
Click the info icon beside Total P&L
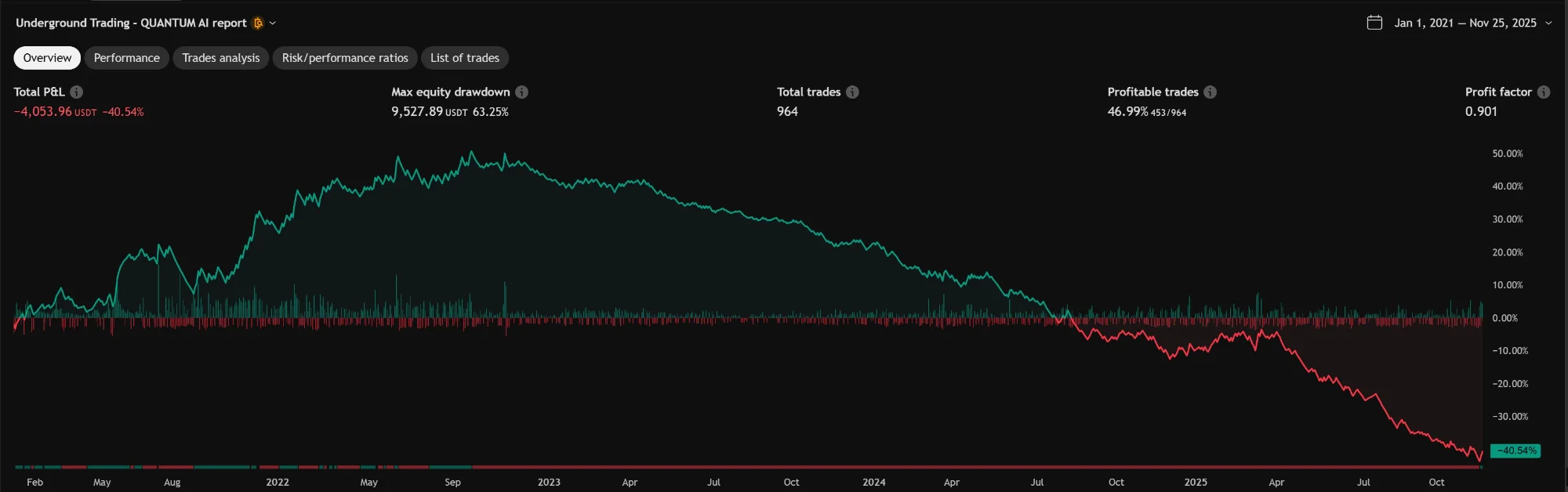[77, 92]
